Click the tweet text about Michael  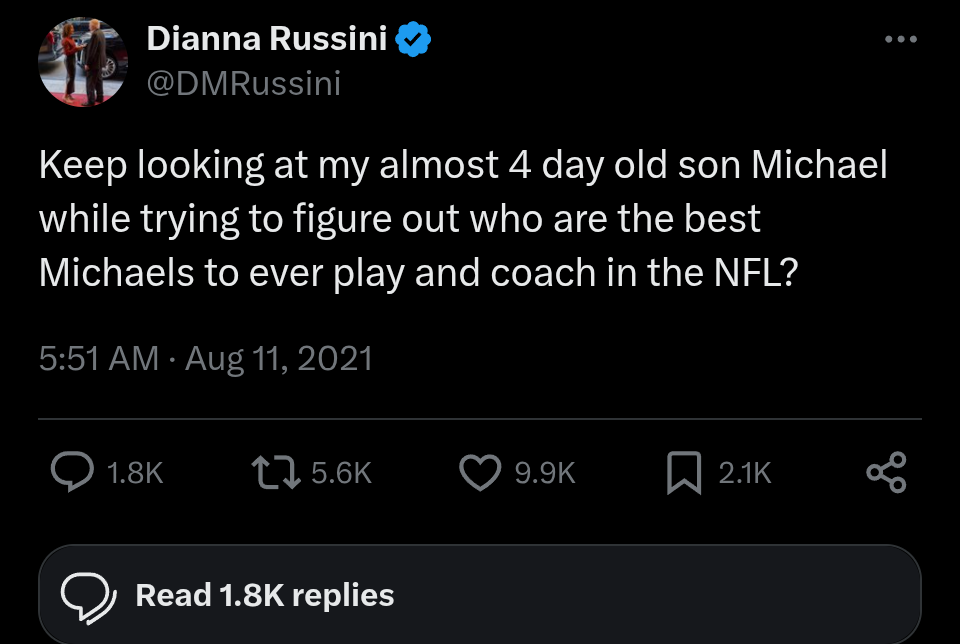[462, 219]
